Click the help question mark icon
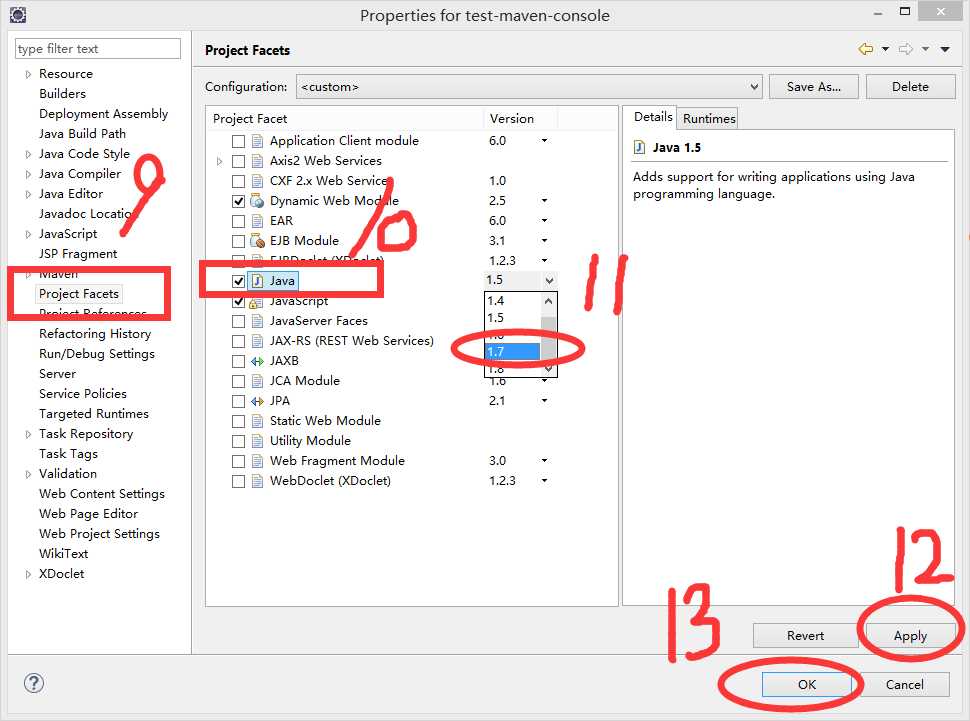The image size is (970, 721). click(x=34, y=683)
